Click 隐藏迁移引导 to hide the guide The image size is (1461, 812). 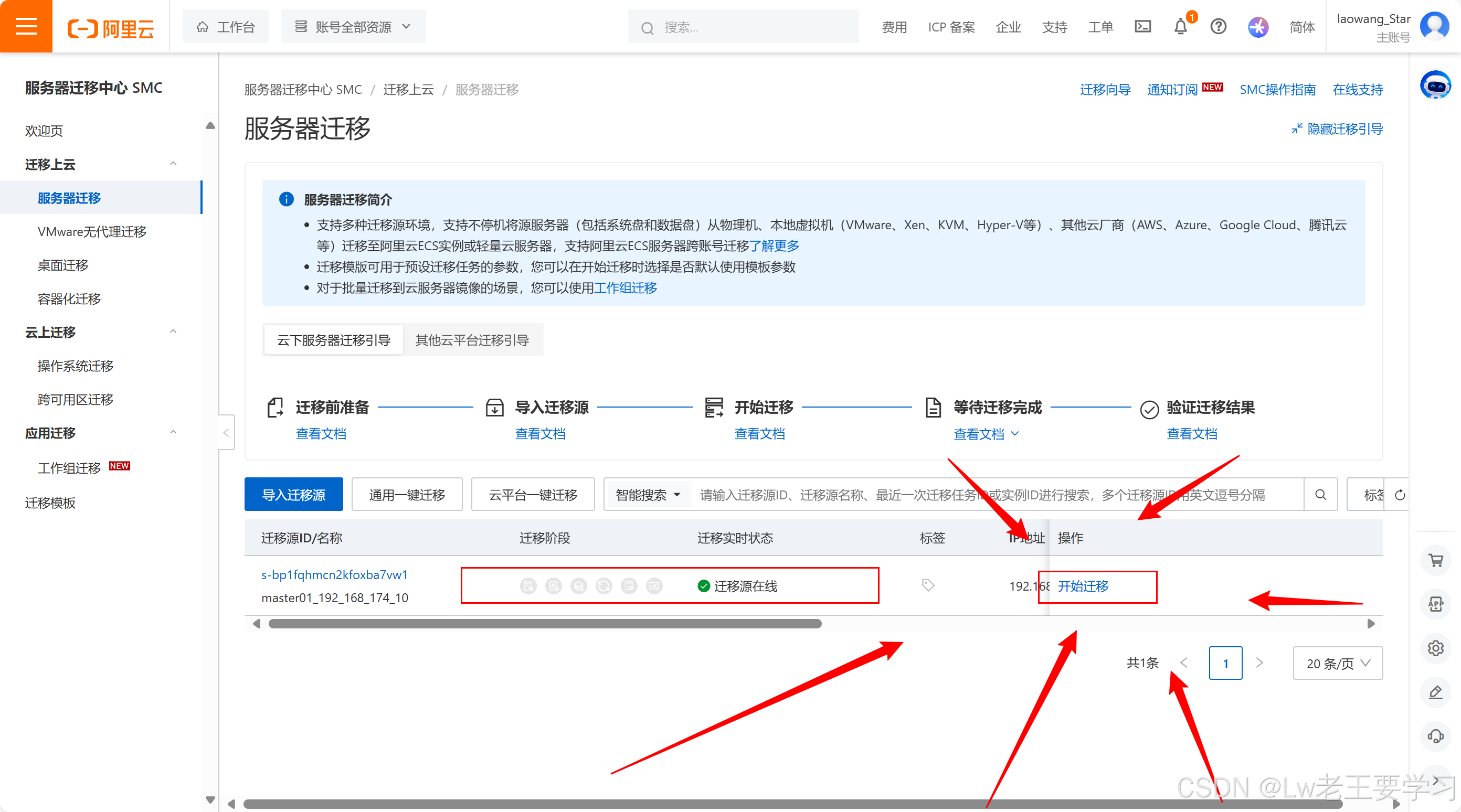coord(1337,129)
